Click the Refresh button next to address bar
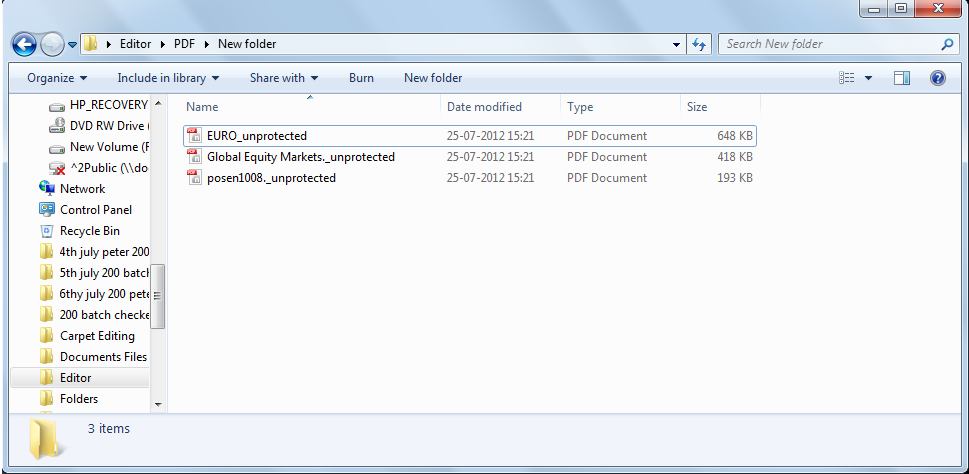969x474 pixels. pyautogui.click(x=699, y=44)
